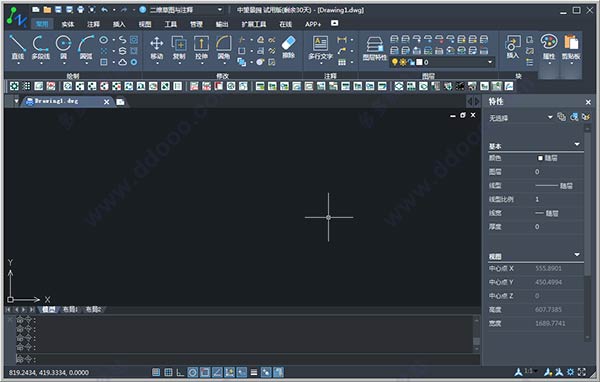Select the Copy (复制) tool
Screen dimensions: 600x382
179,47
